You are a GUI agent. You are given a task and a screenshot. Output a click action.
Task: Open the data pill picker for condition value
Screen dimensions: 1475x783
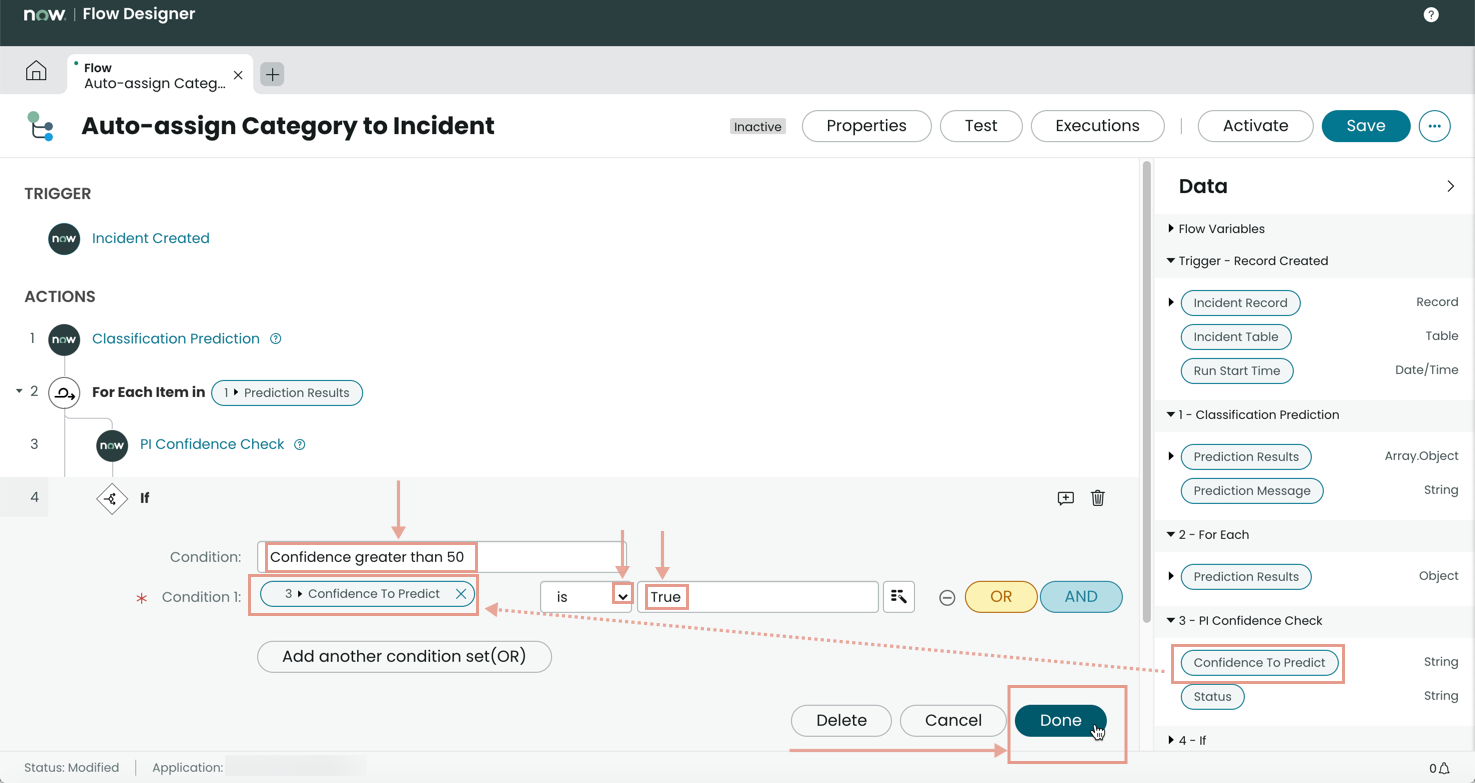point(899,597)
